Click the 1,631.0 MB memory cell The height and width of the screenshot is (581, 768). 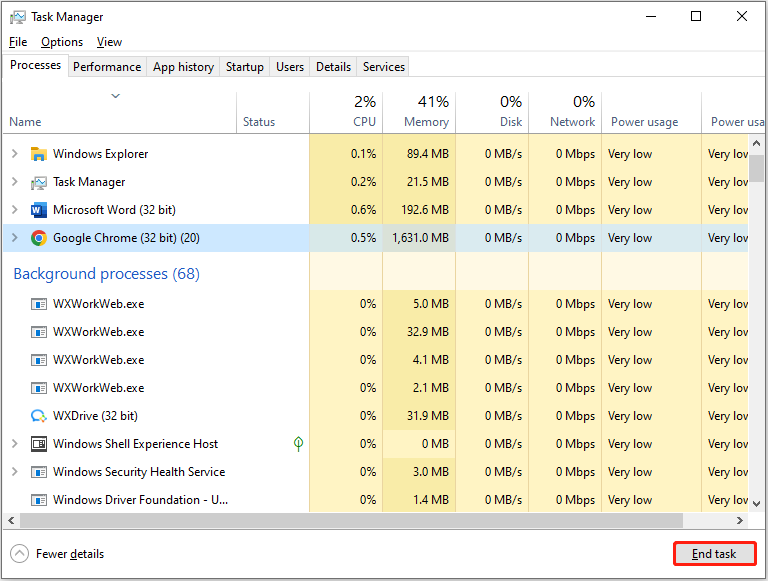(419, 238)
